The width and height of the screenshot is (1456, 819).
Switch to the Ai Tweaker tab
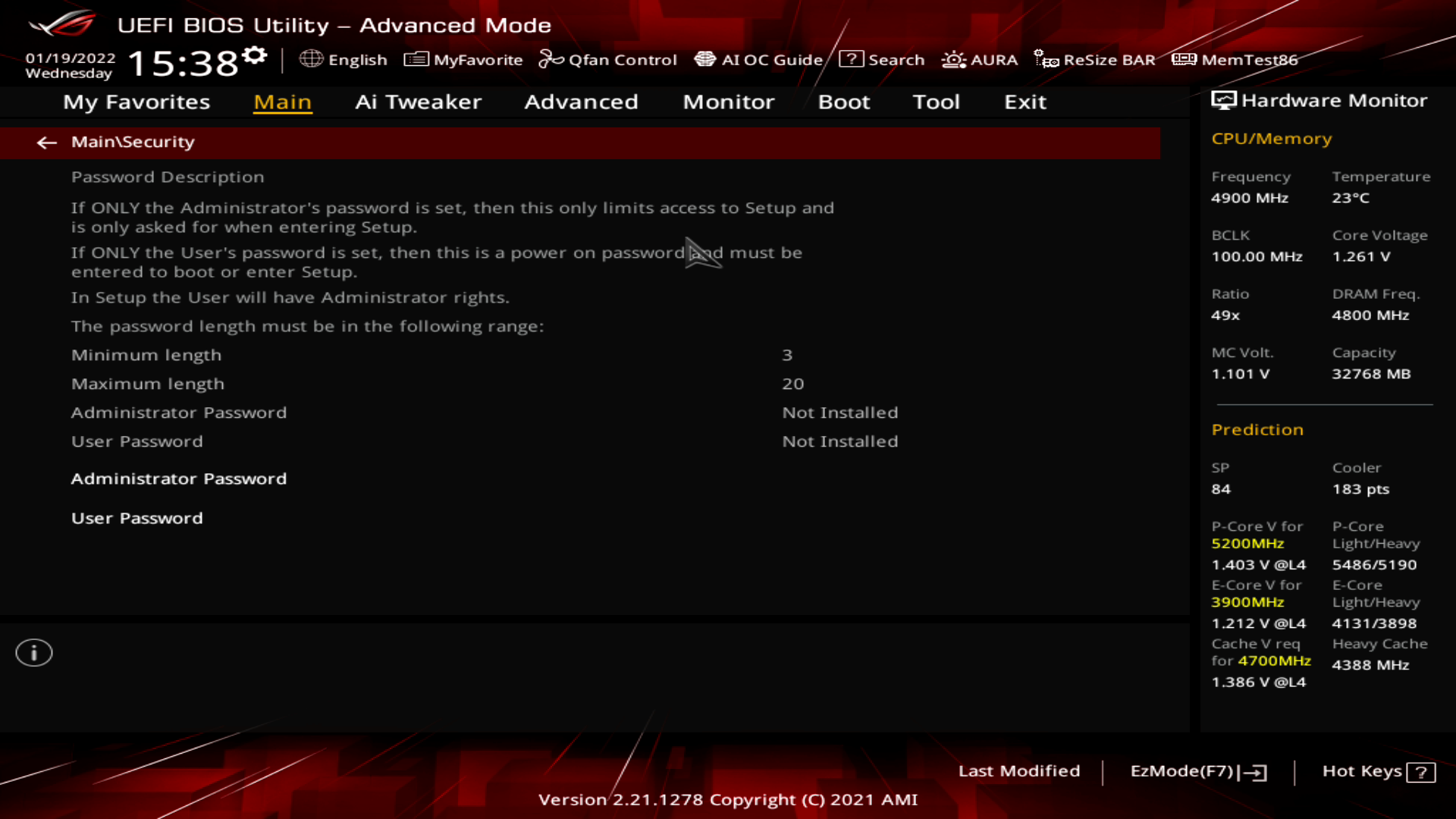pos(419,102)
